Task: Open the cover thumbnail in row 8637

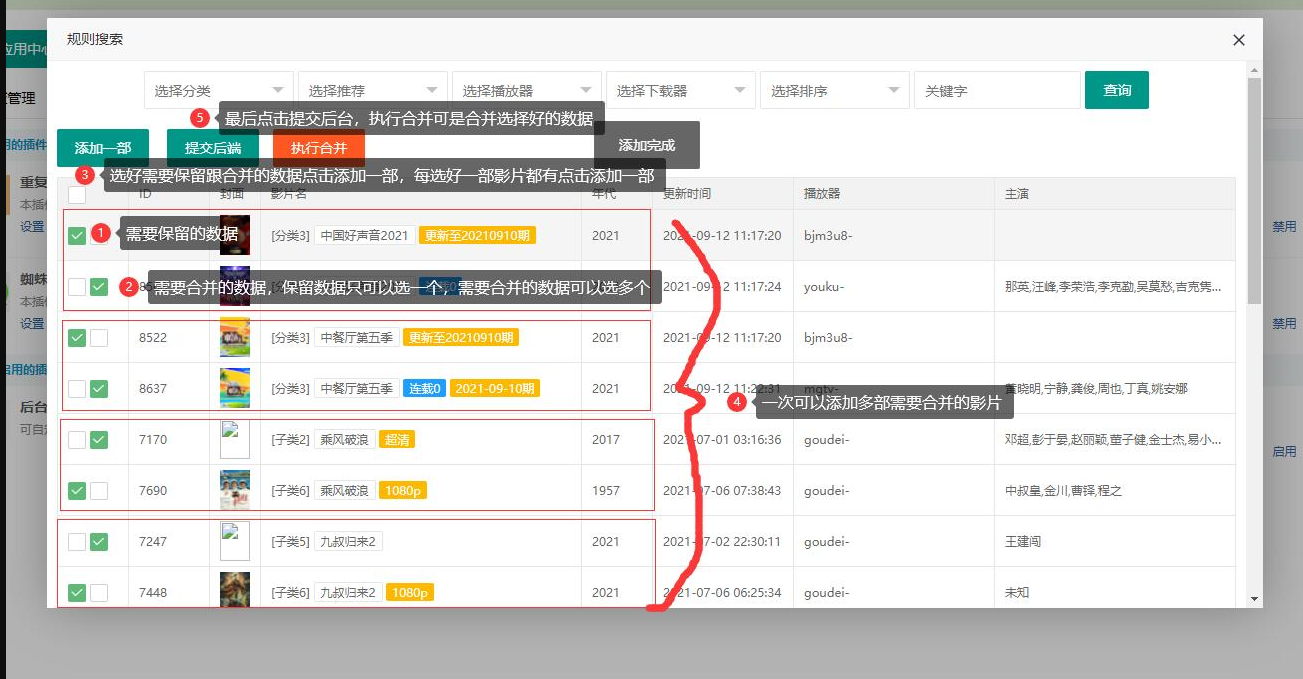Action: pyautogui.click(x=235, y=388)
